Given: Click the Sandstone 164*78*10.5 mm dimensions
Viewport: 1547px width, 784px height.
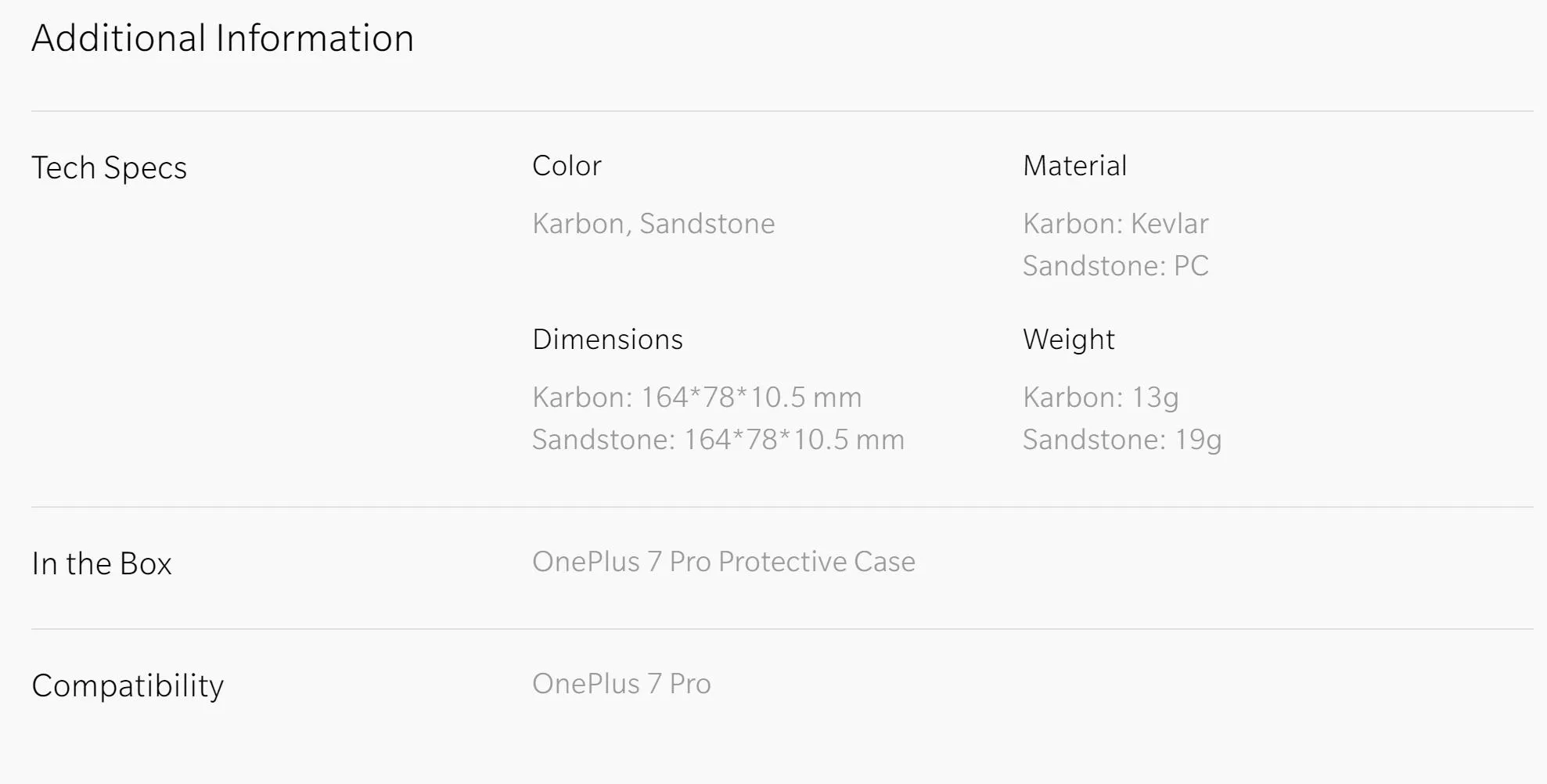Looking at the screenshot, I should tap(718, 440).
